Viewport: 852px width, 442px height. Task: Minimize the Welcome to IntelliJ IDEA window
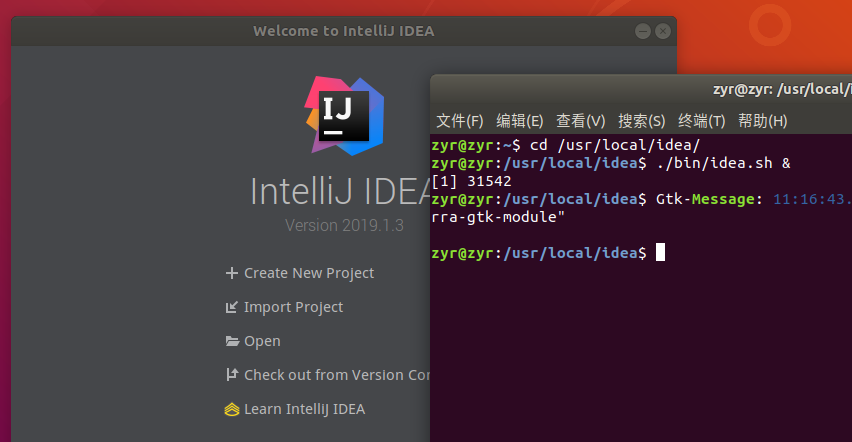pos(643,31)
